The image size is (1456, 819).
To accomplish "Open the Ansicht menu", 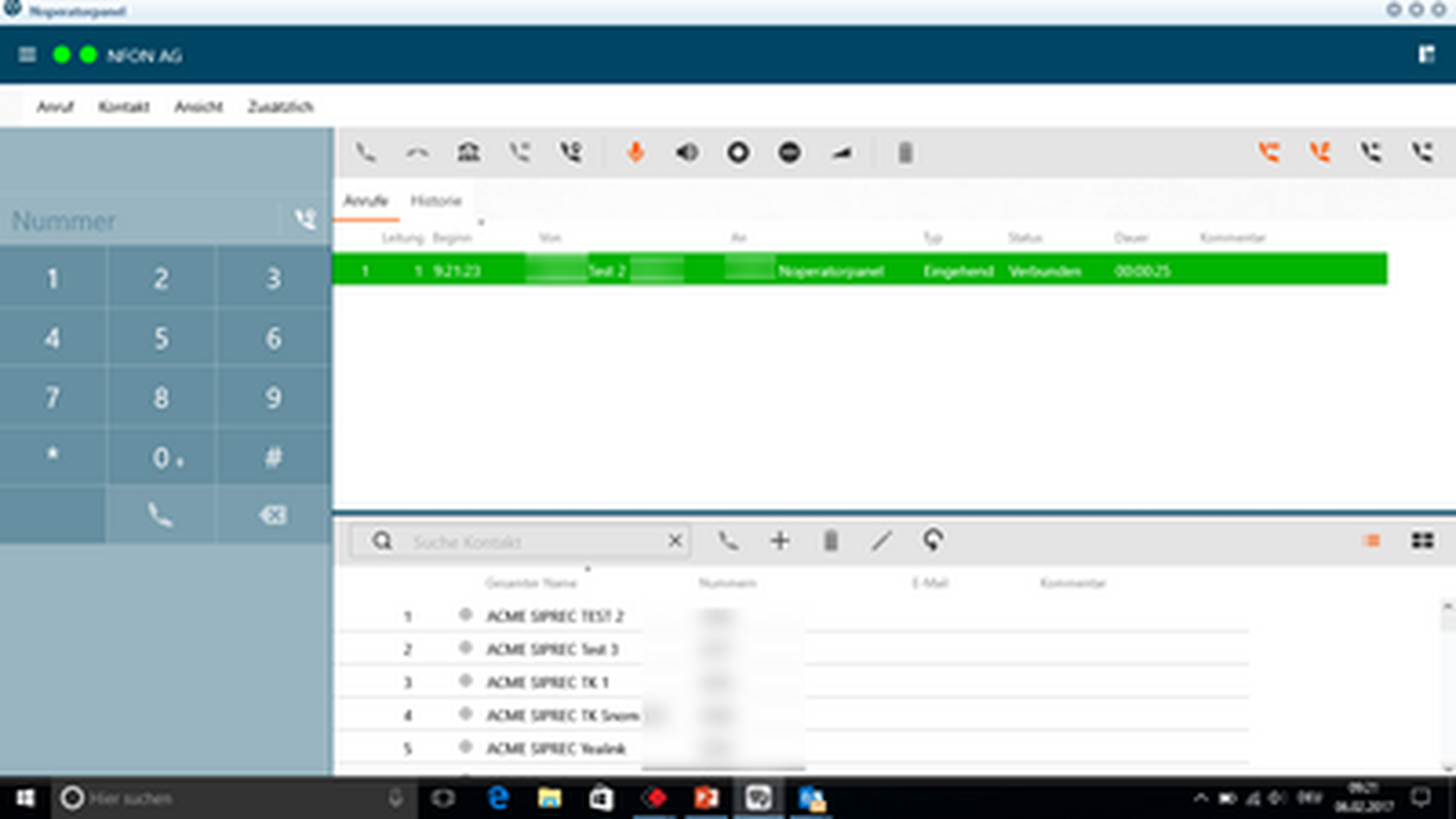I will click(x=198, y=107).
